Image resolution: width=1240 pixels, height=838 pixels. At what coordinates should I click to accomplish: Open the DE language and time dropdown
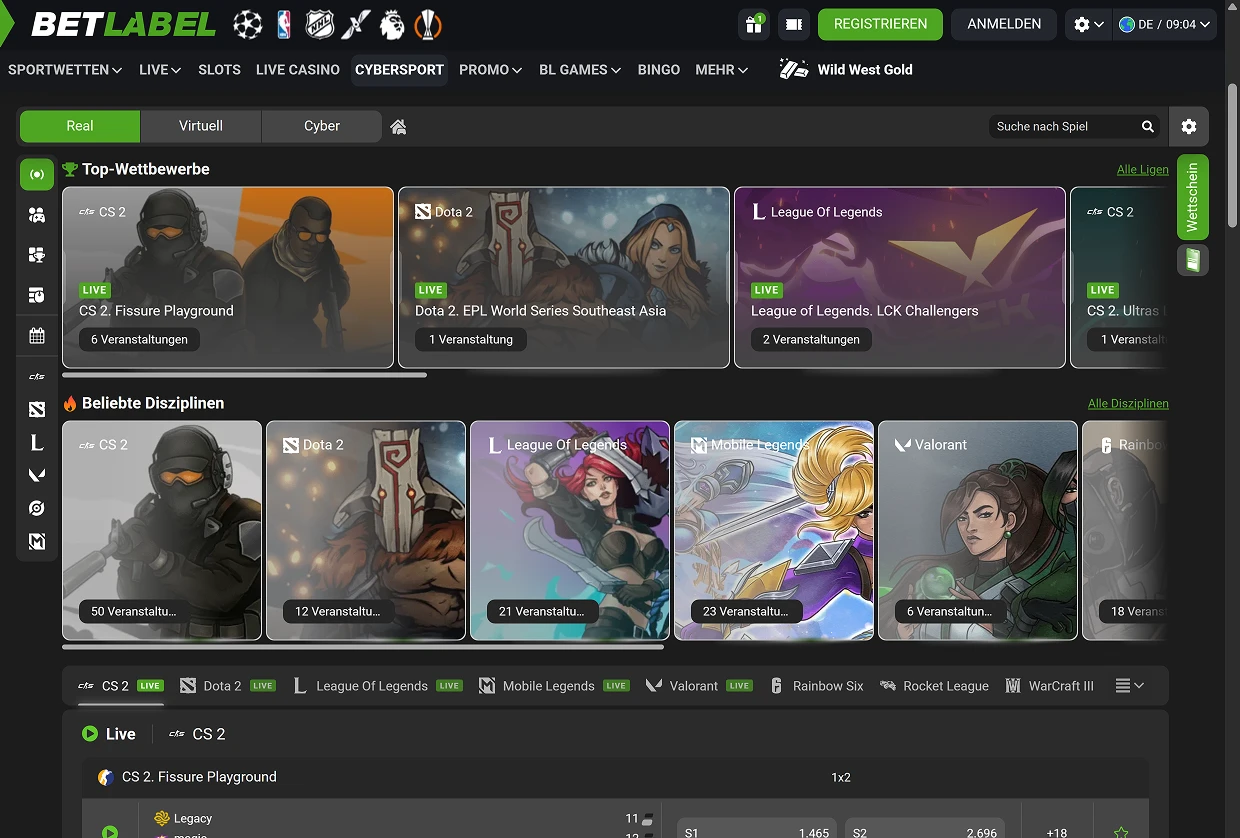click(x=1165, y=24)
